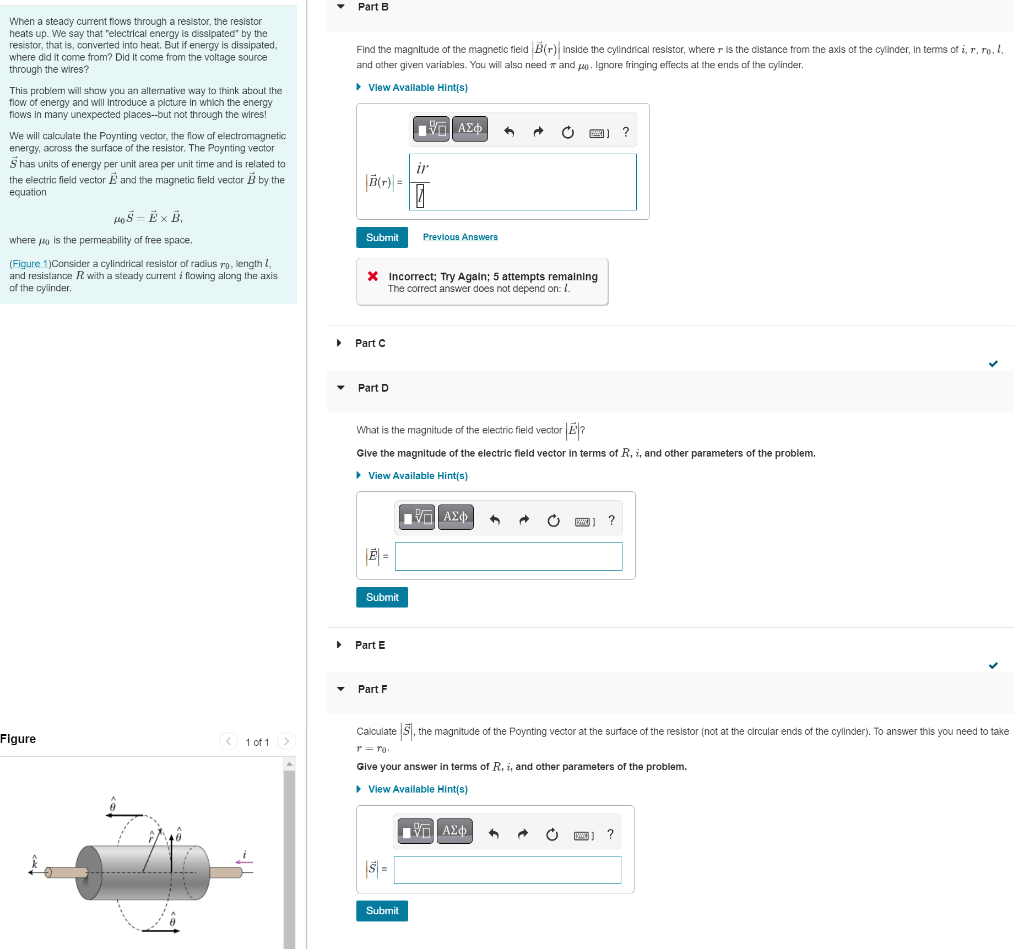This screenshot has height=949, width=1024.
Task: Show keyboard shortcuts in Part B toolbar
Action: pos(599,133)
